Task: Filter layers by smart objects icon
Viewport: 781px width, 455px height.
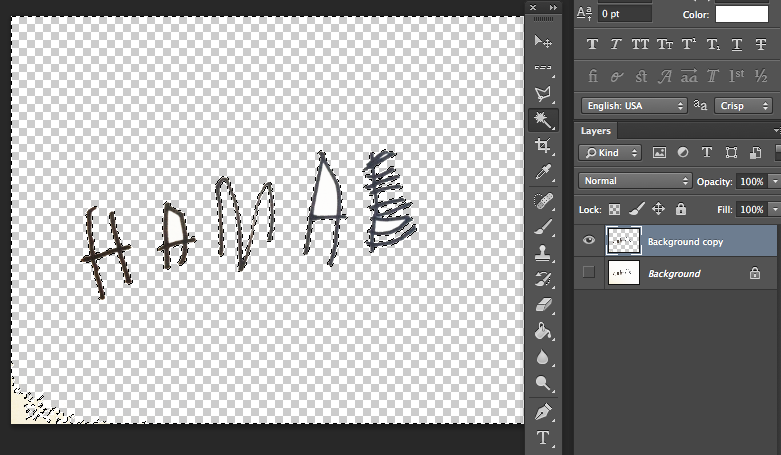Action: [755, 152]
